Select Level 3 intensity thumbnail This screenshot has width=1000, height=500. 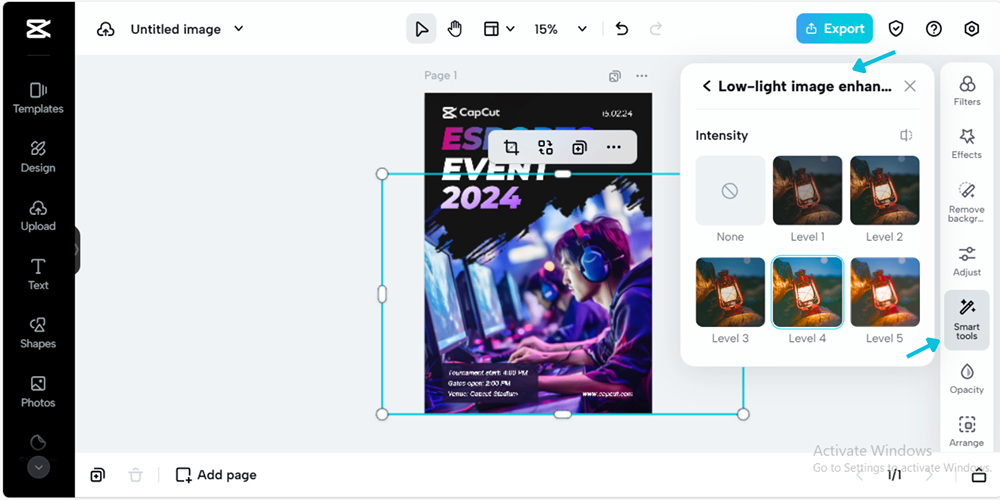click(730, 292)
